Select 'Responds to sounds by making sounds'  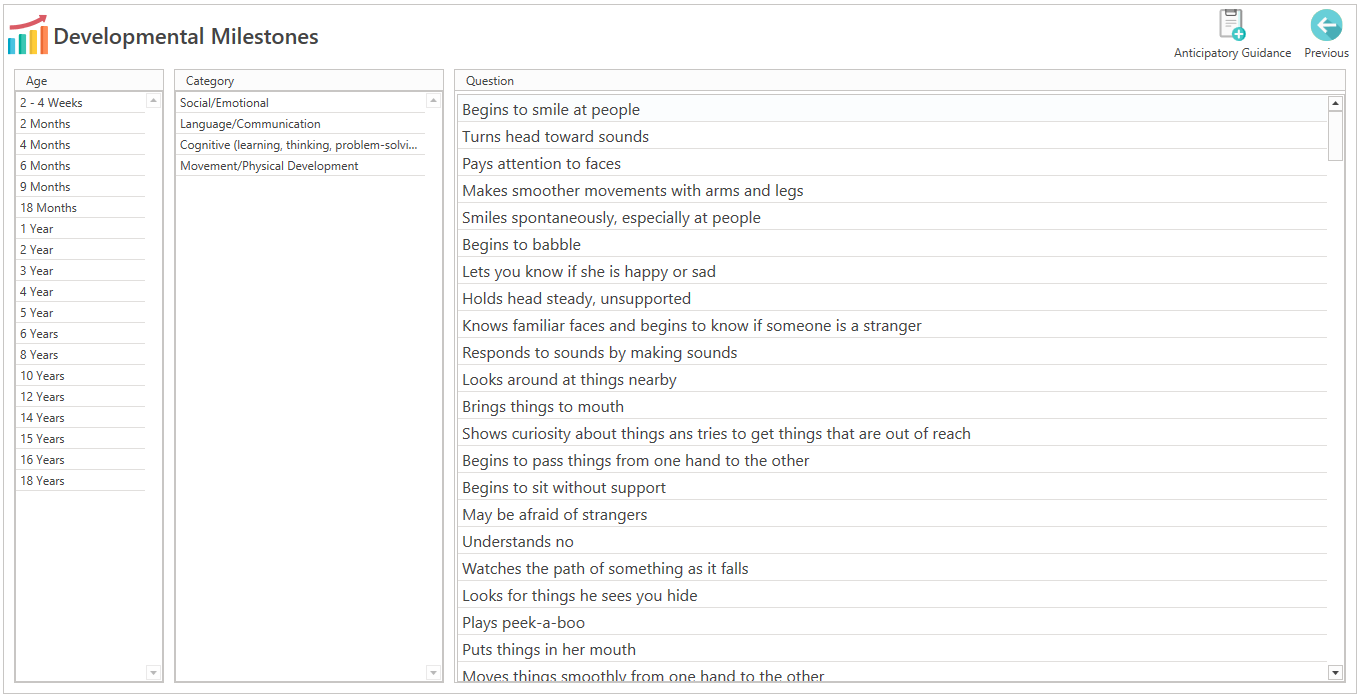point(893,352)
